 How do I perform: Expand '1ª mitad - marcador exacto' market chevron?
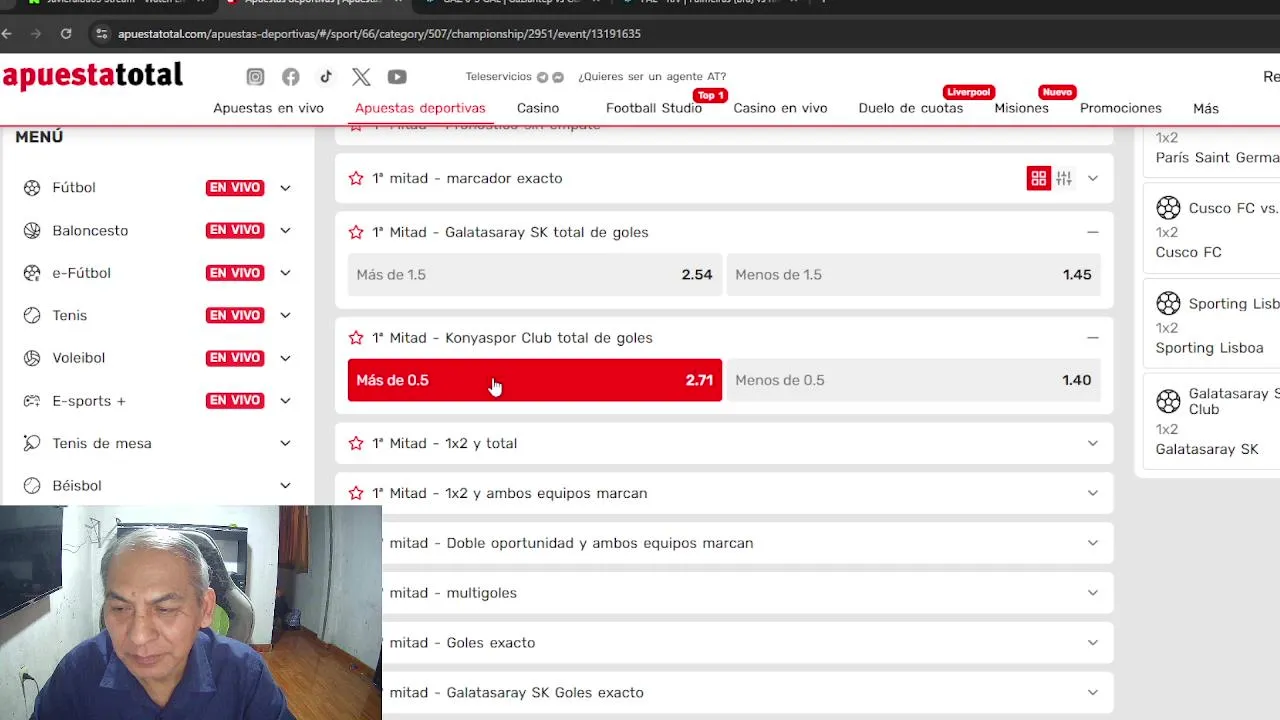[1092, 178]
